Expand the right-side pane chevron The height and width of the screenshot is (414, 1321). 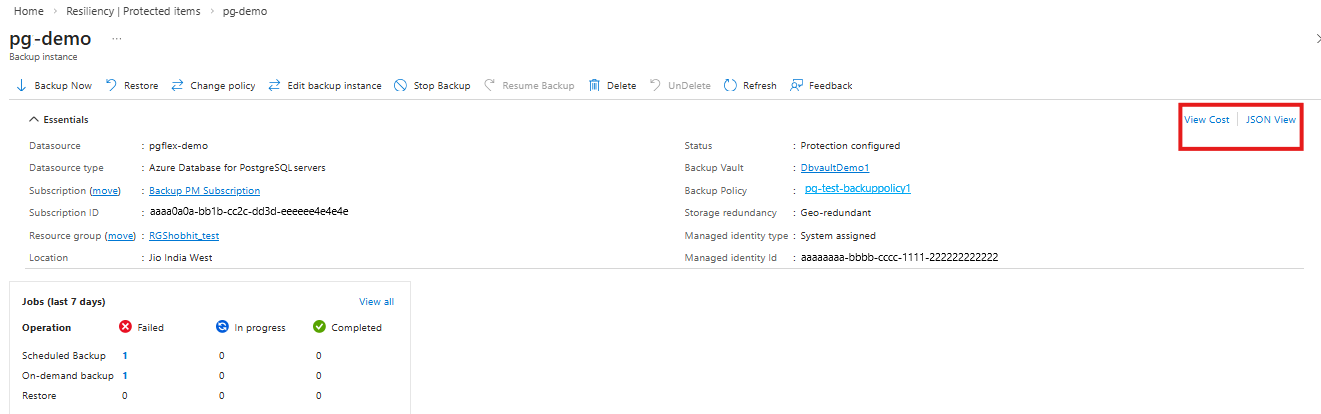tap(1318, 38)
